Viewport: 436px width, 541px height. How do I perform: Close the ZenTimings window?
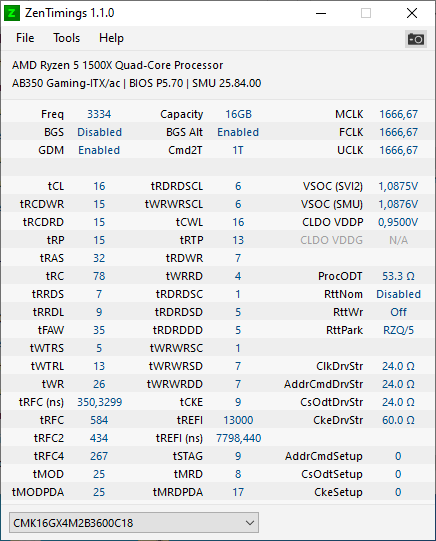pos(412,13)
